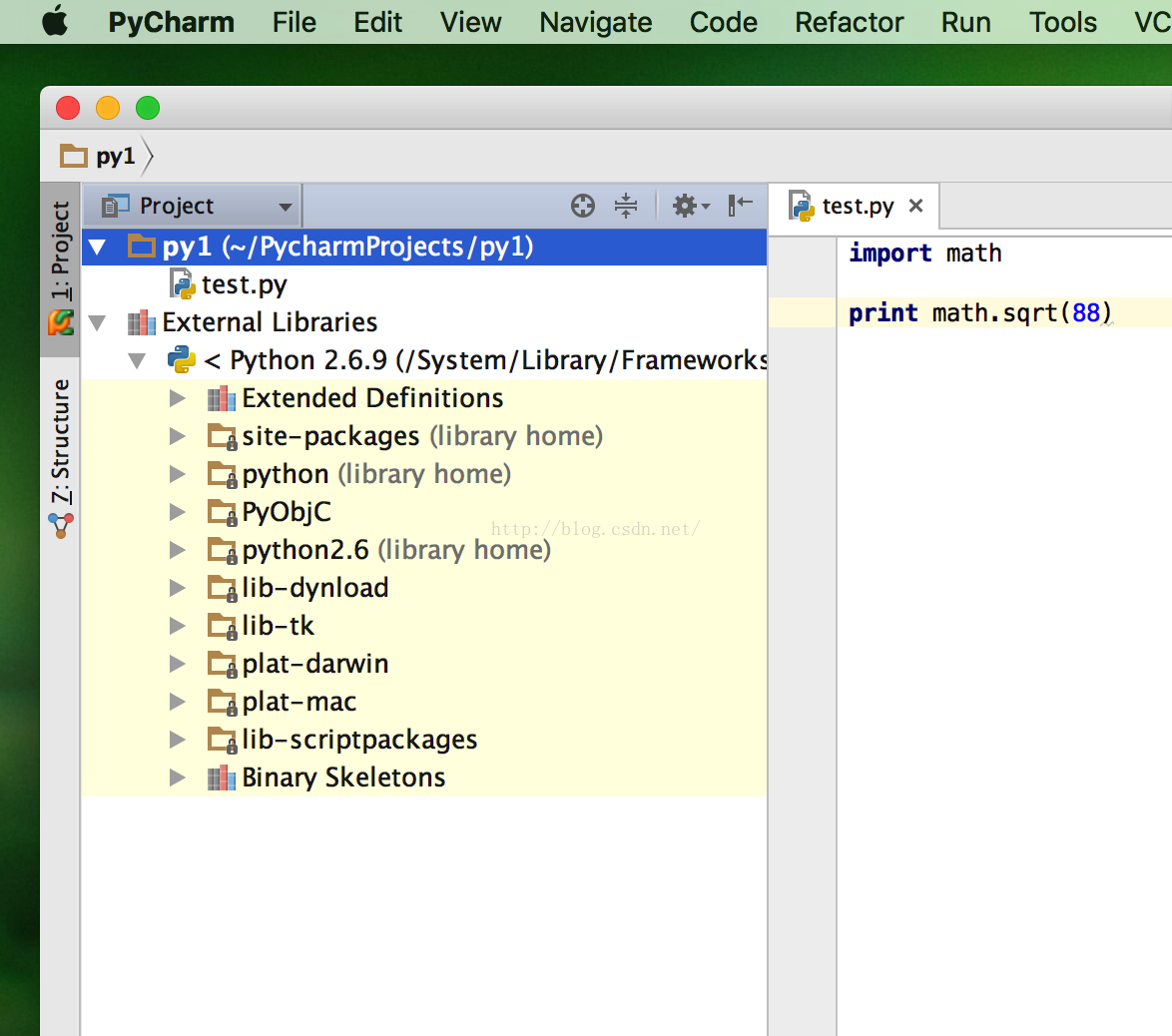This screenshot has width=1172, height=1036.
Task: Click the site-packages folder icon
Action: 222,436
